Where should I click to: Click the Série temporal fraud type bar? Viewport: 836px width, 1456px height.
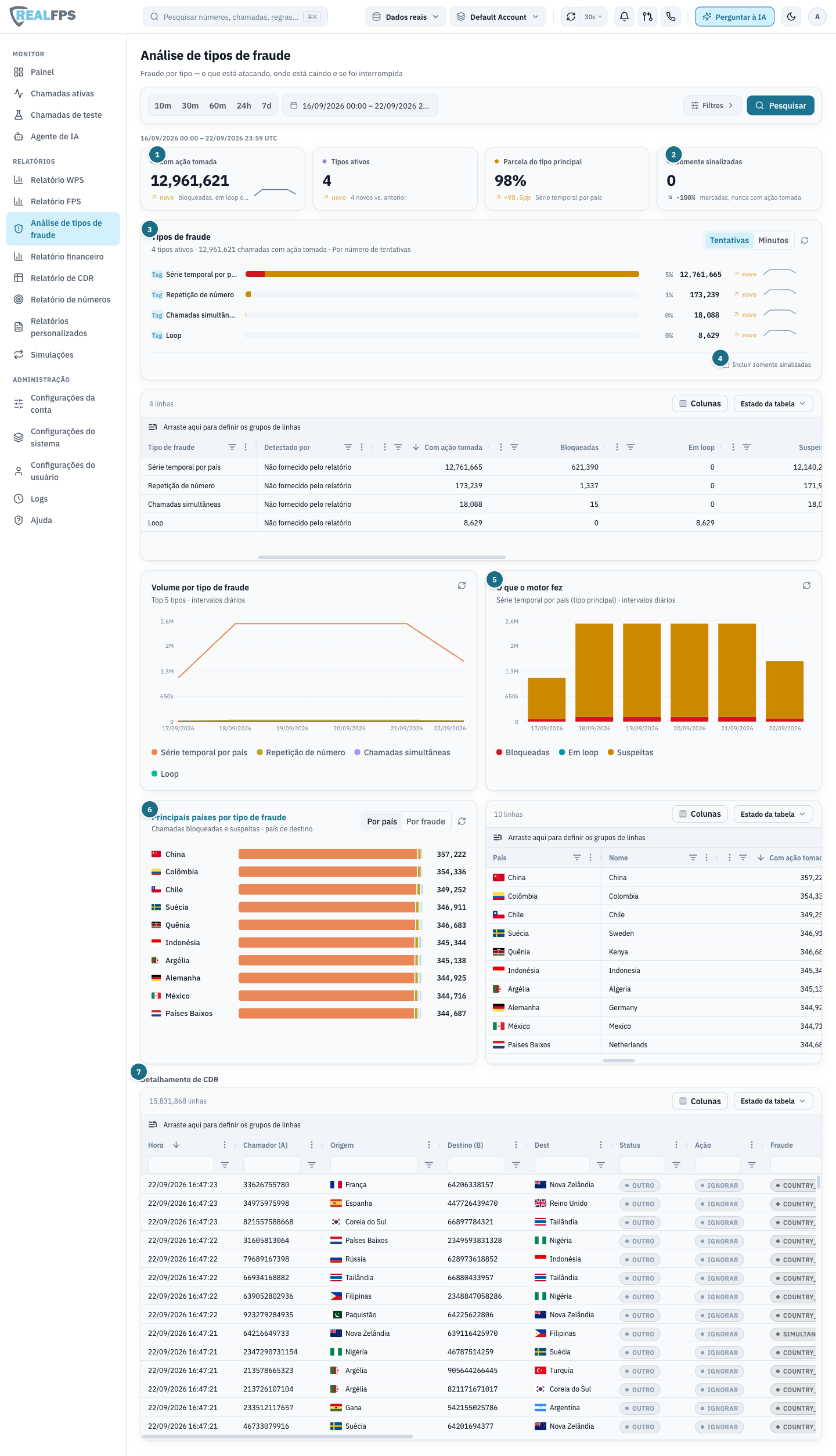tap(442, 274)
